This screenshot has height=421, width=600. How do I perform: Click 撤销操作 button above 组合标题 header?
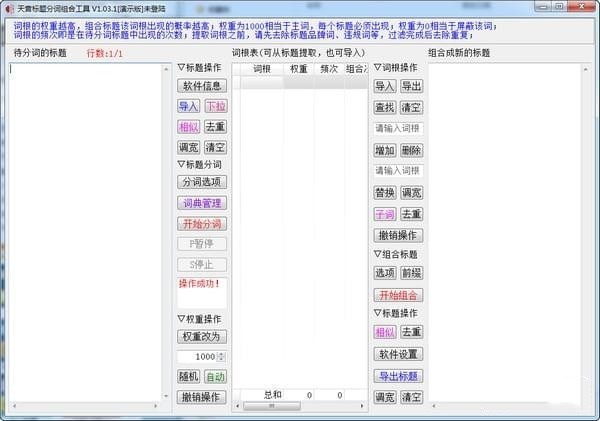[x=398, y=235]
